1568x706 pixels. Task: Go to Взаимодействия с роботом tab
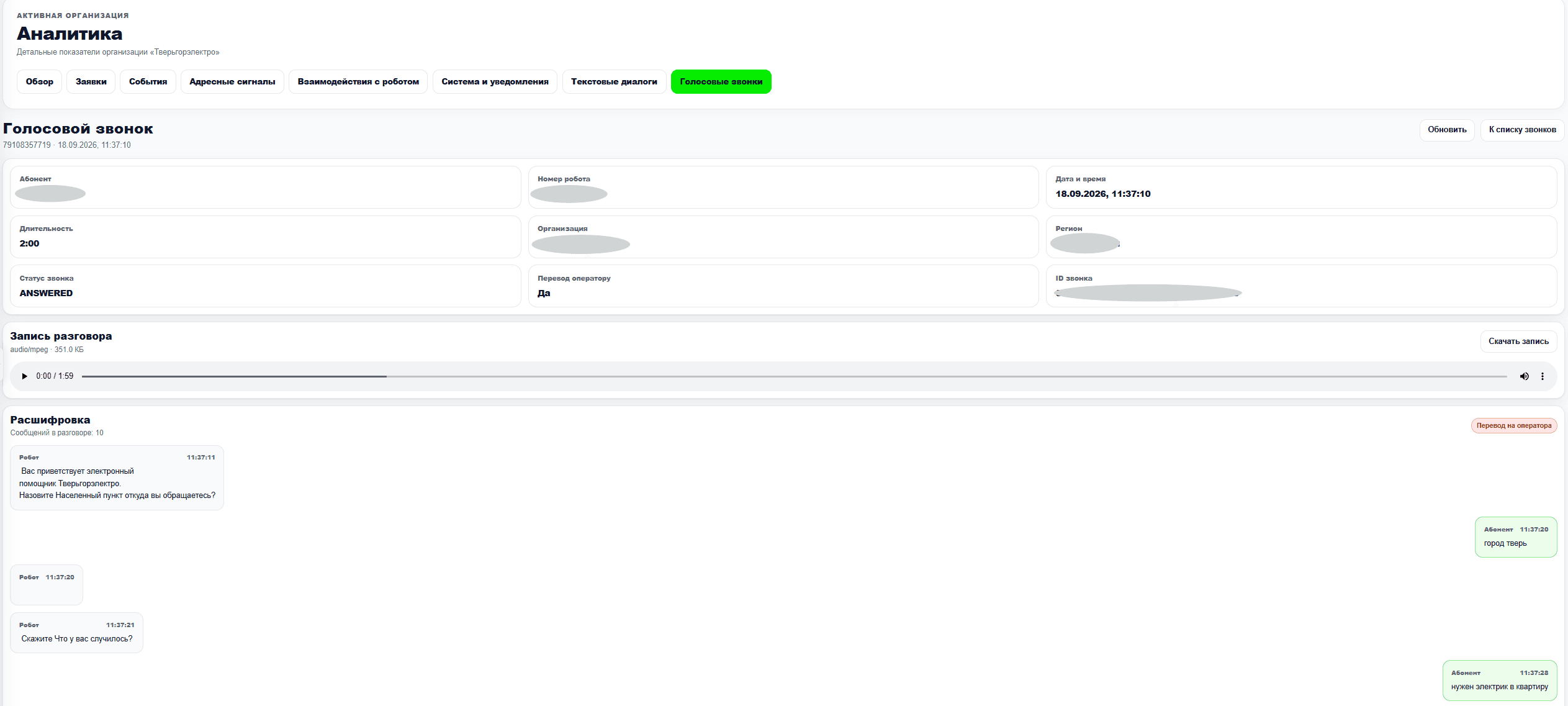click(x=358, y=82)
